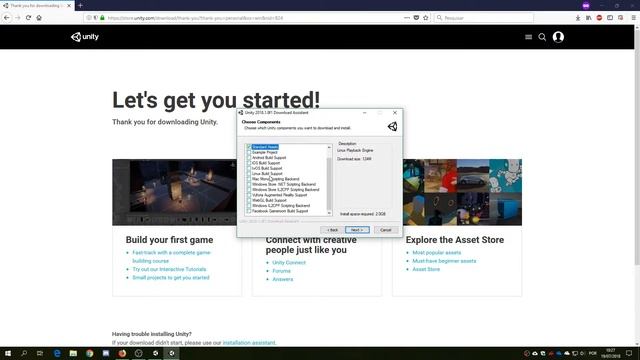Open File Explorer from the taskbar
Image resolution: width=640 pixels, height=360 pixels.
click(73, 353)
